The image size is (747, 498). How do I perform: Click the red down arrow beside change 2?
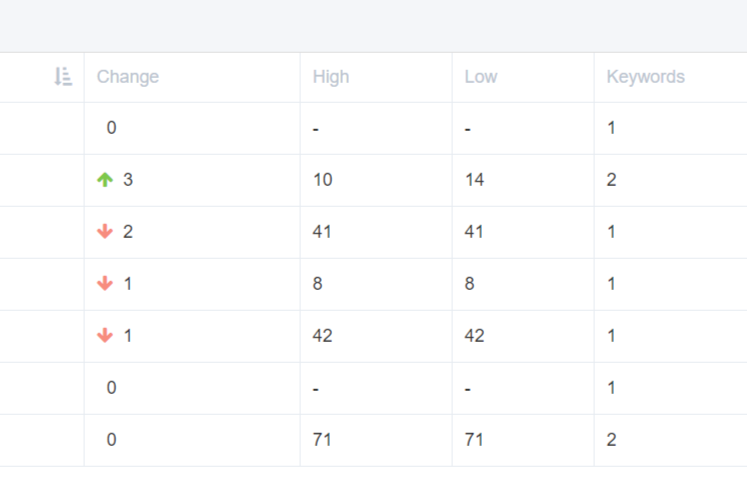105,232
